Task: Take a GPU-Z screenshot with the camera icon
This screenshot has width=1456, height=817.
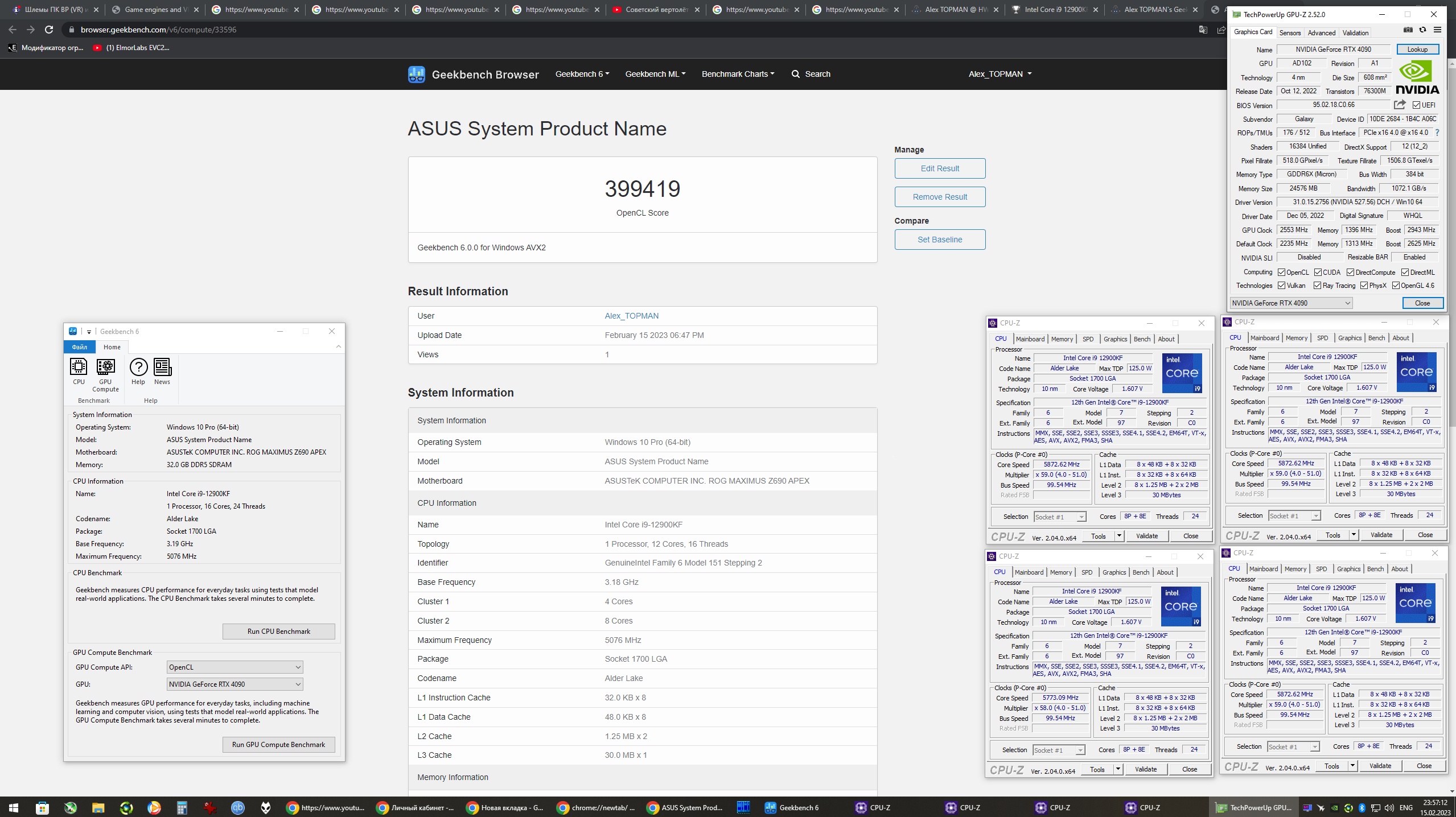Action: point(1408,30)
